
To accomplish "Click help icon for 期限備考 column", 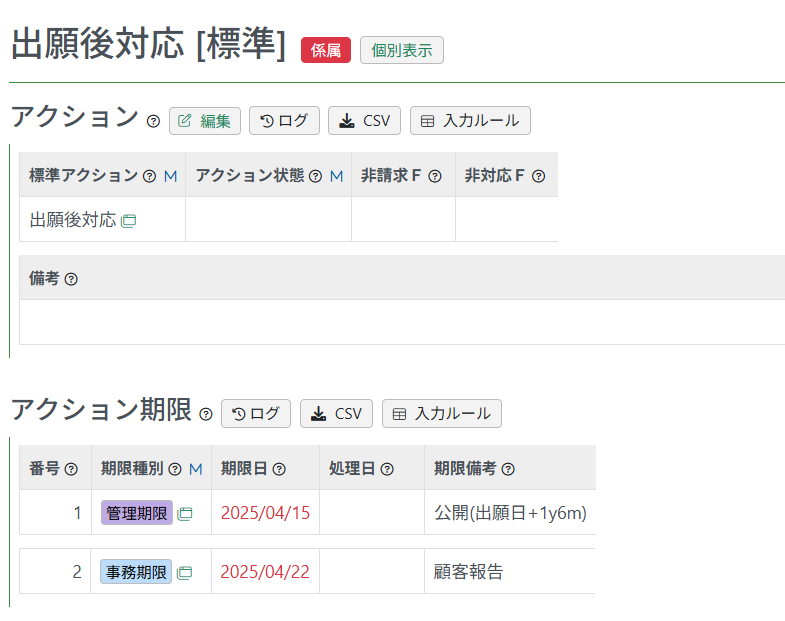I will [508, 469].
